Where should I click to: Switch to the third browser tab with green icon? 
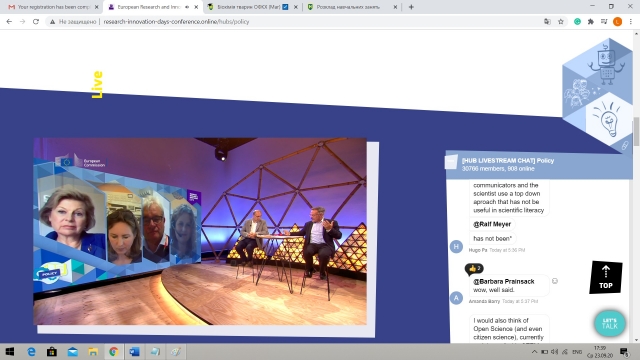[x=250, y=7]
